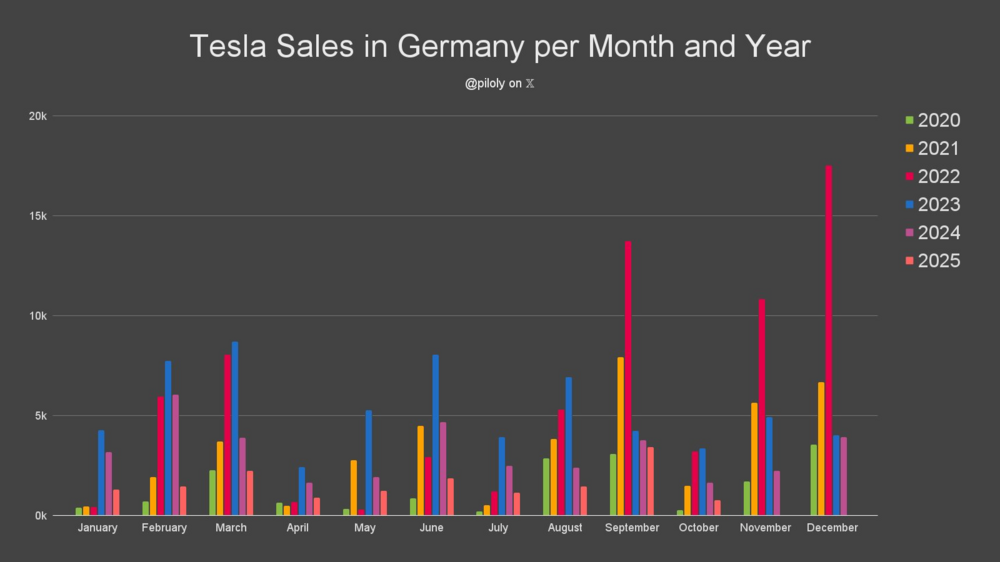This screenshot has height=562, width=1000.
Task: Select the 2023 legend label
Action: 938,205
